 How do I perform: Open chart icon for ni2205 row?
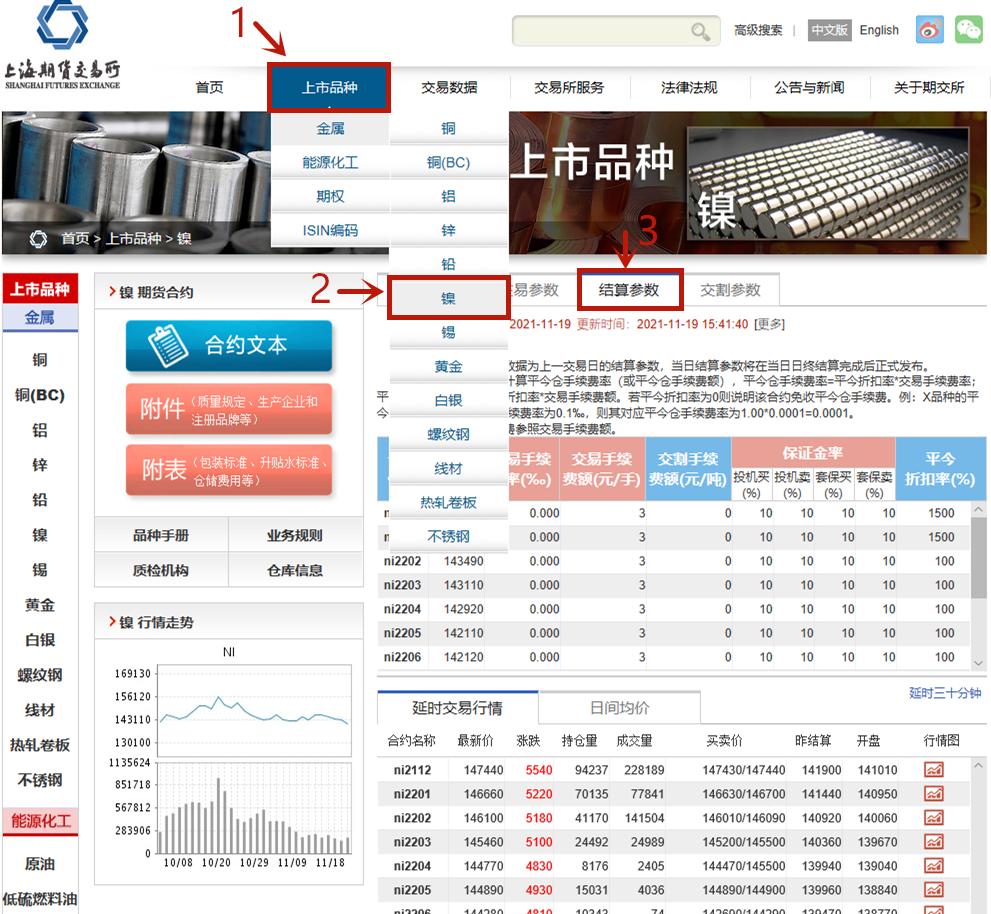(933, 889)
